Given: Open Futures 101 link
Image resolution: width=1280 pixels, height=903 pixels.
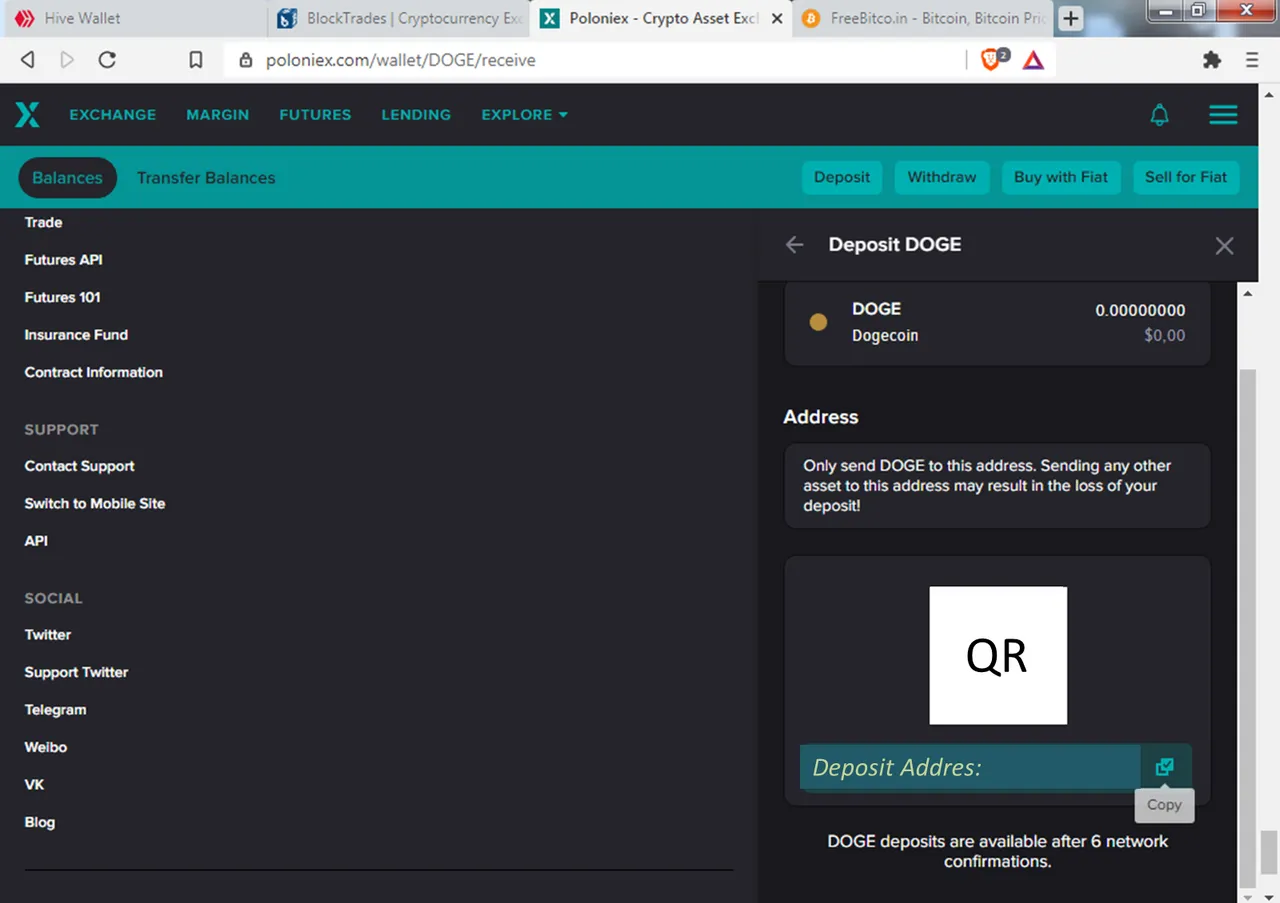Looking at the screenshot, I should (x=63, y=297).
